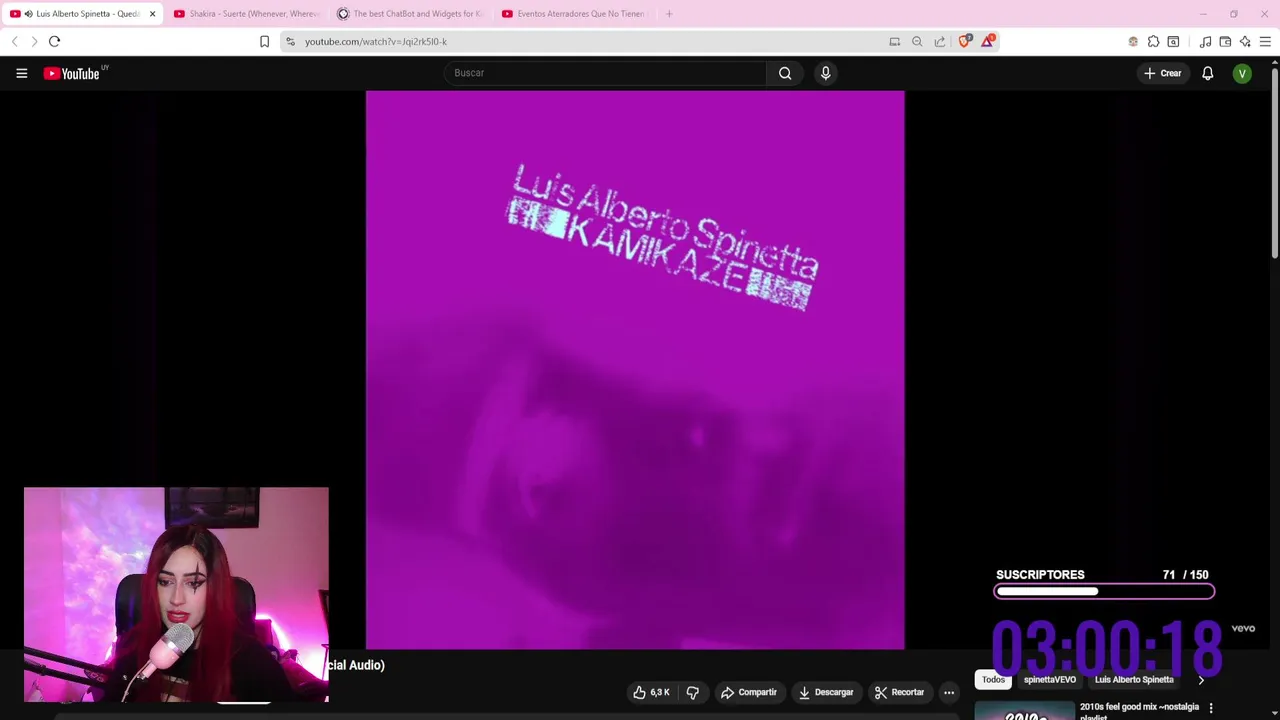Reload the page in the browser

pos(54,41)
